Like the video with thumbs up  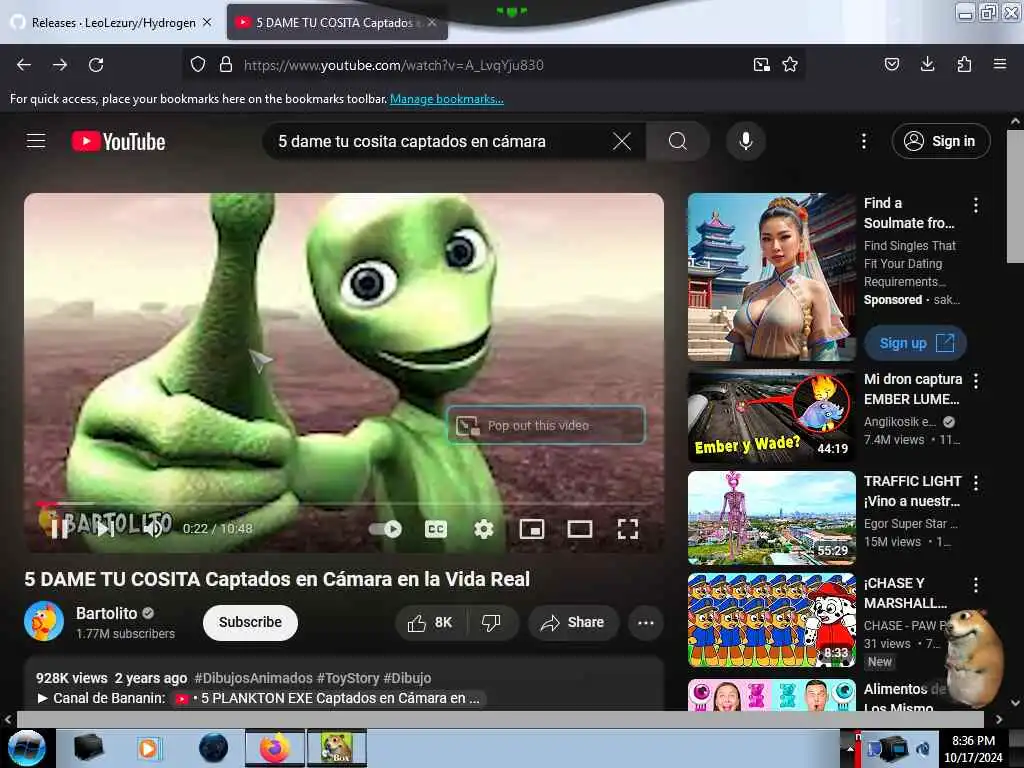click(x=430, y=622)
